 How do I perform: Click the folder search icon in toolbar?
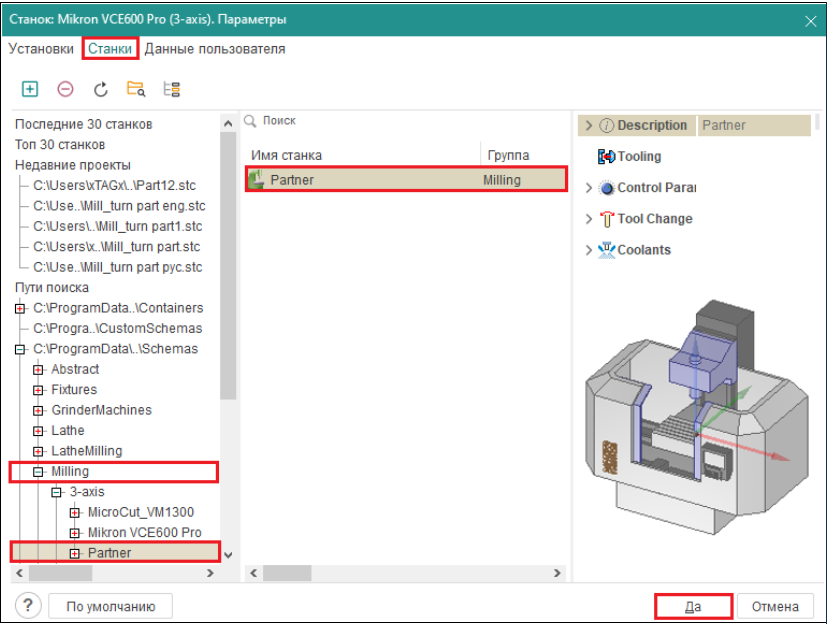[x=136, y=89]
